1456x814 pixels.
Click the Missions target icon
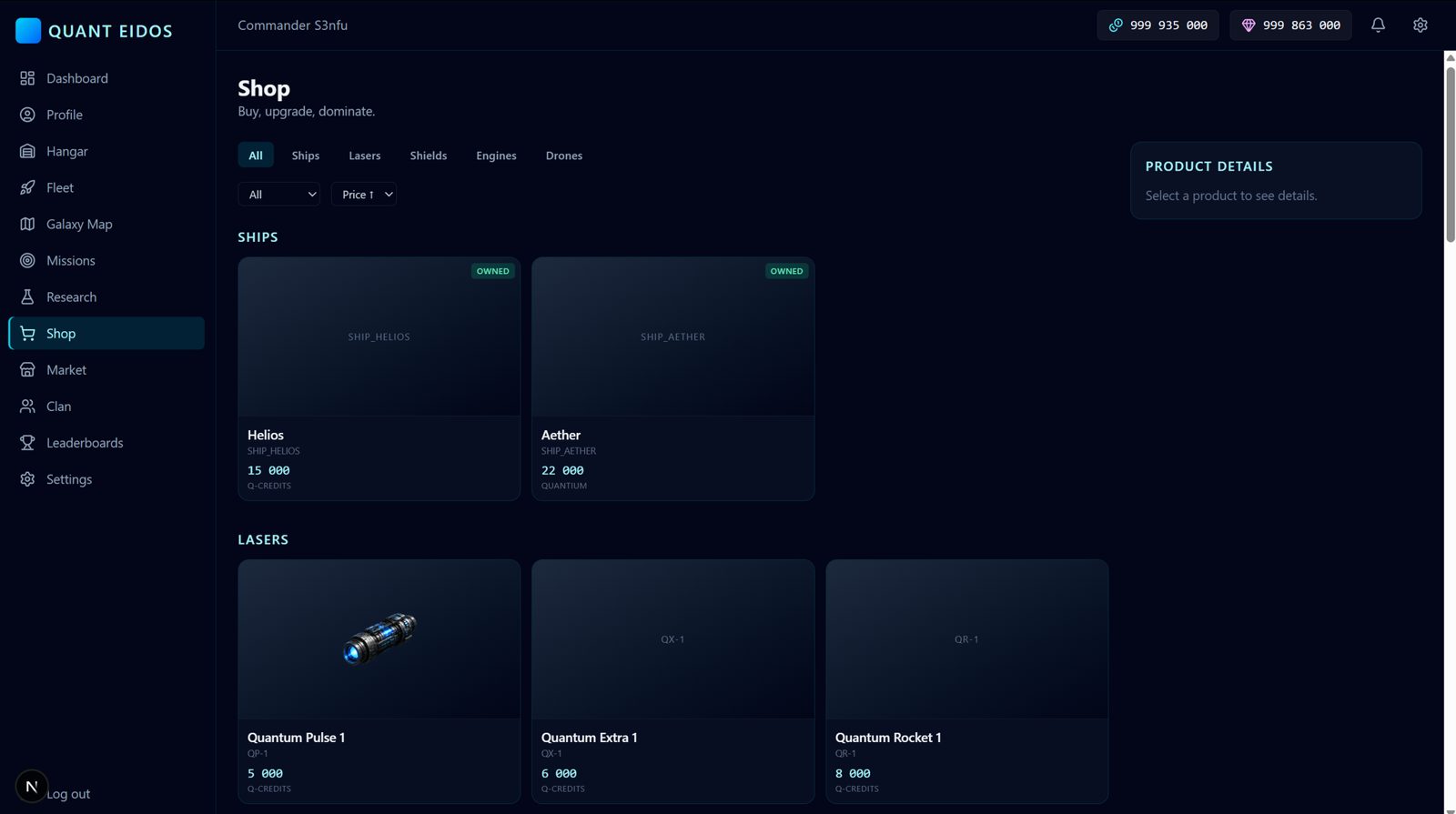[x=27, y=260]
